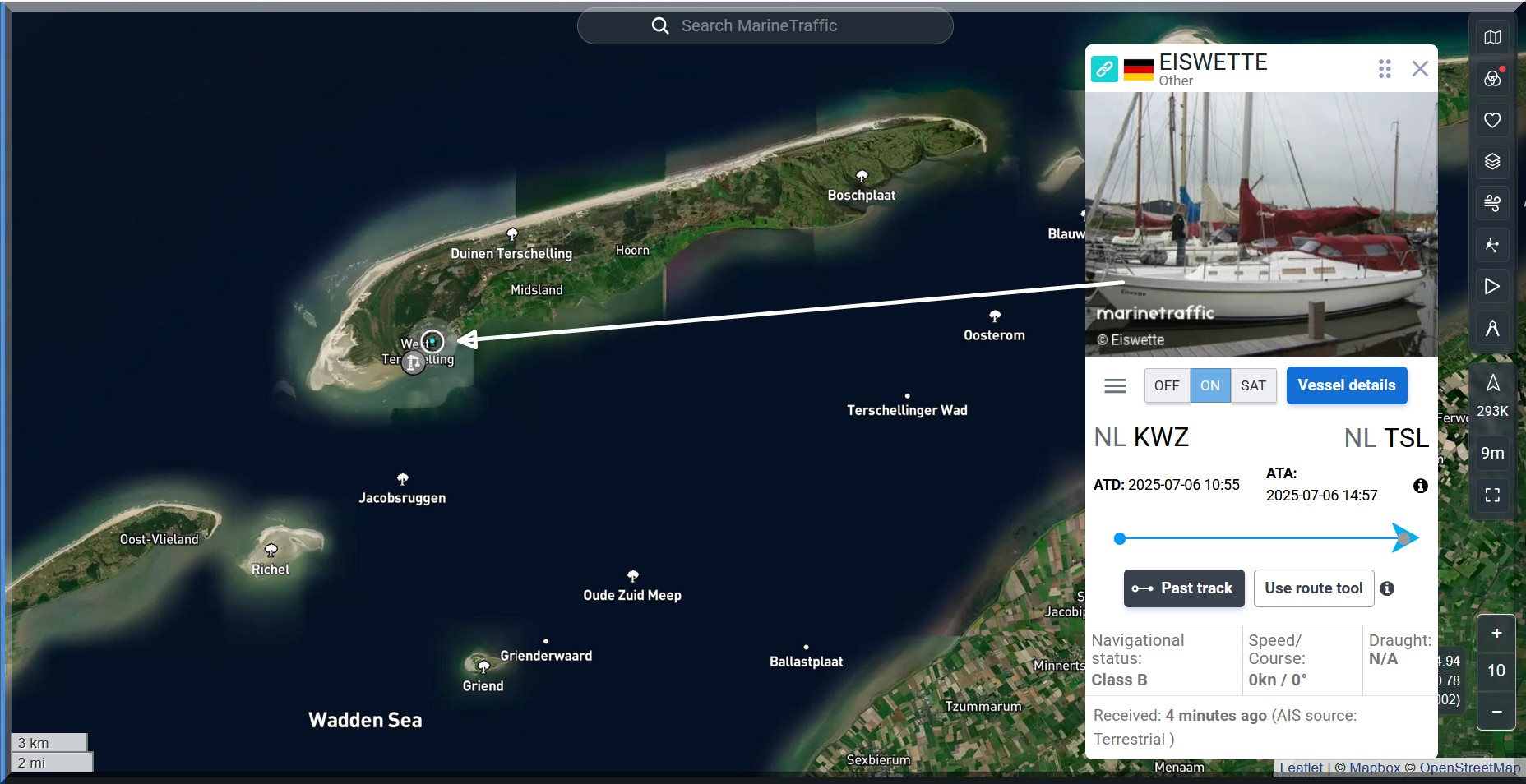Show the wind weather overlay icon
The height and width of the screenshot is (784, 1526).
pos(1492,202)
